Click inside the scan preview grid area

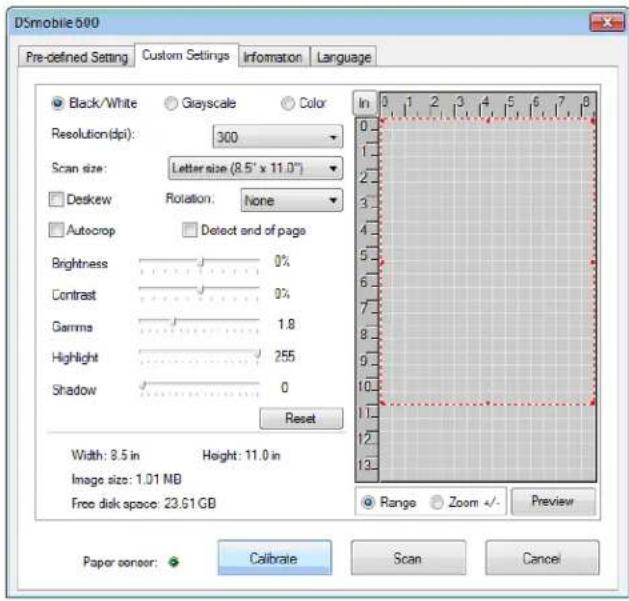pyautogui.click(x=487, y=300)
